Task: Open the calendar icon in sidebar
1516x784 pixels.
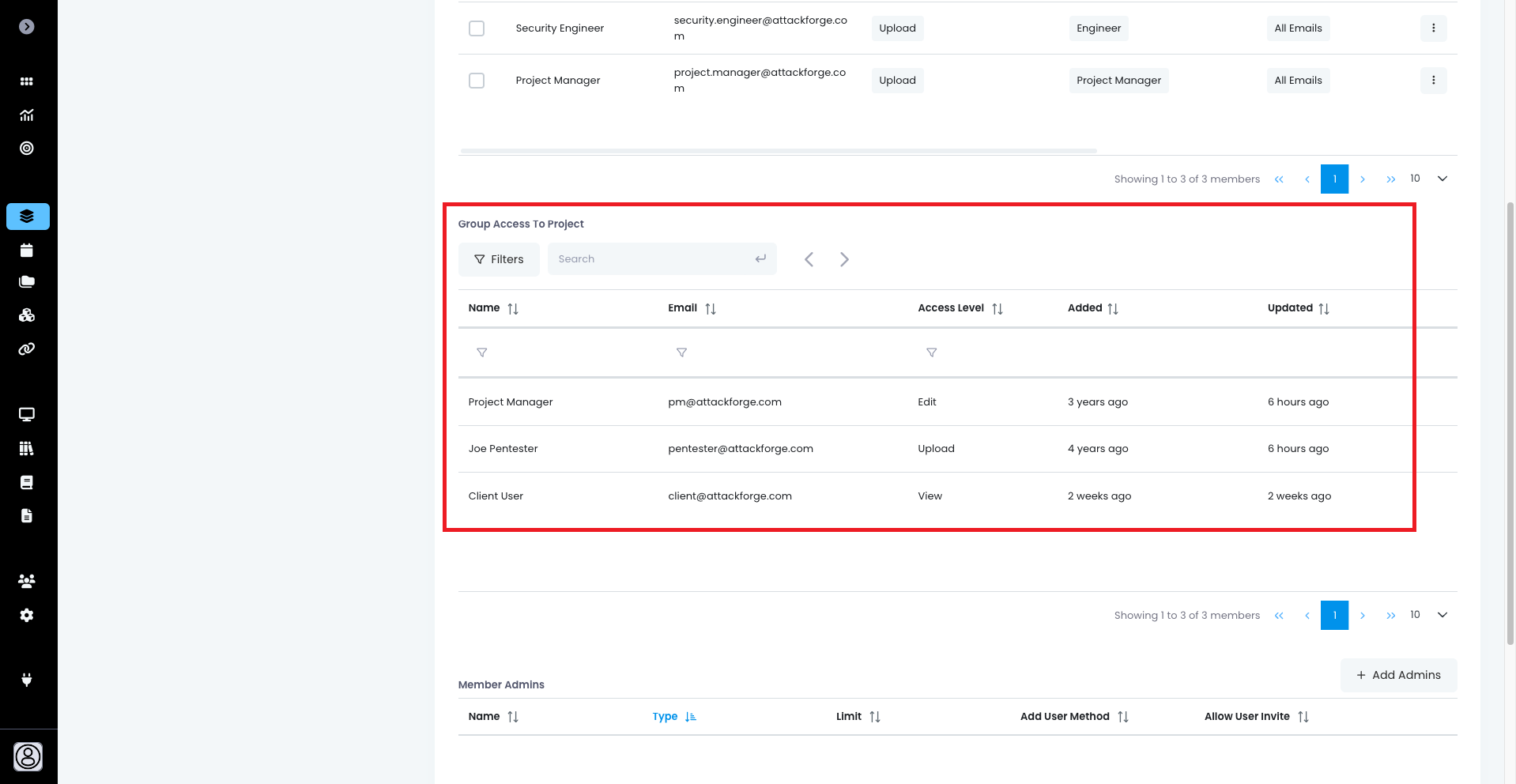Action: click(27, 251)
